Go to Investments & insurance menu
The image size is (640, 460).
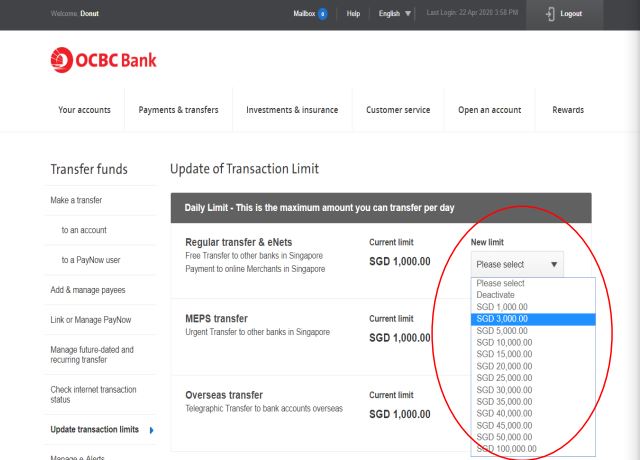[292, 110]
